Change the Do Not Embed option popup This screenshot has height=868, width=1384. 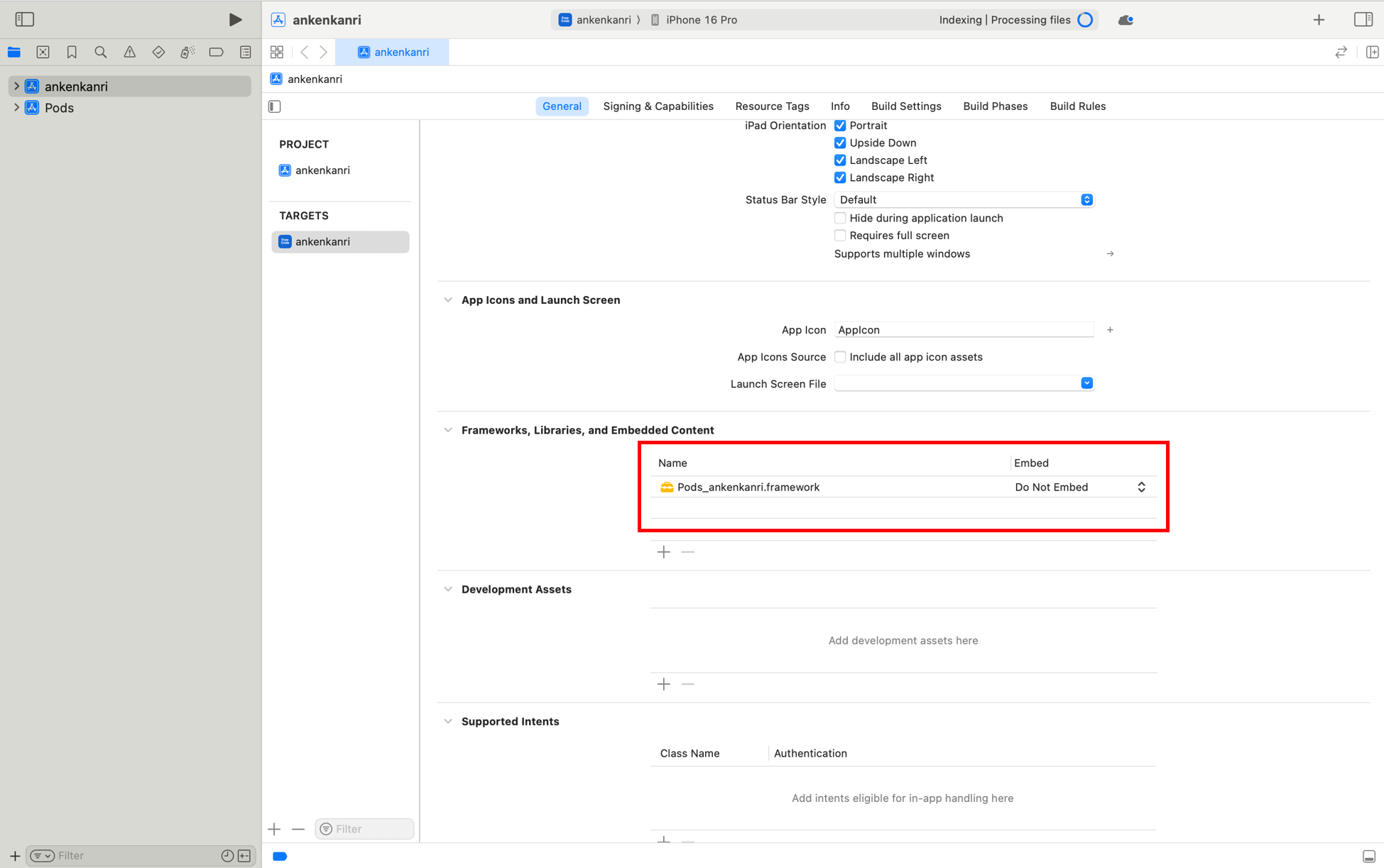1080,487
